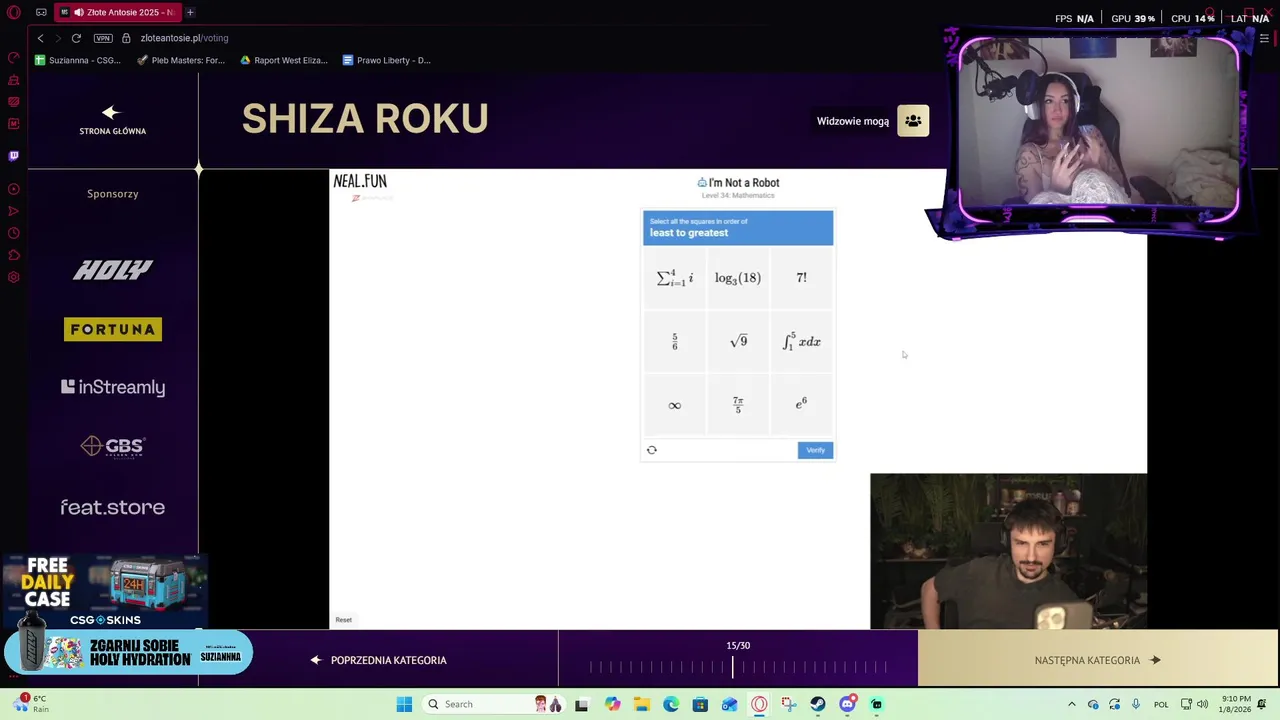Open Steam from taskbar
The image size is (1280, 720).
[818, 704]
